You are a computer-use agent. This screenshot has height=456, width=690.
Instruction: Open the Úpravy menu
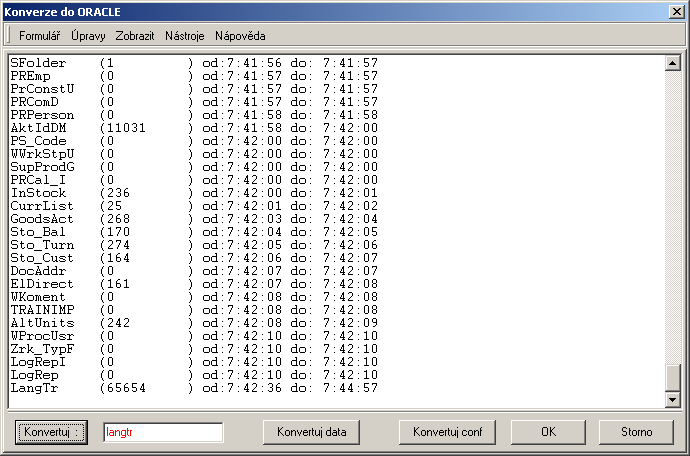(88, 36)
